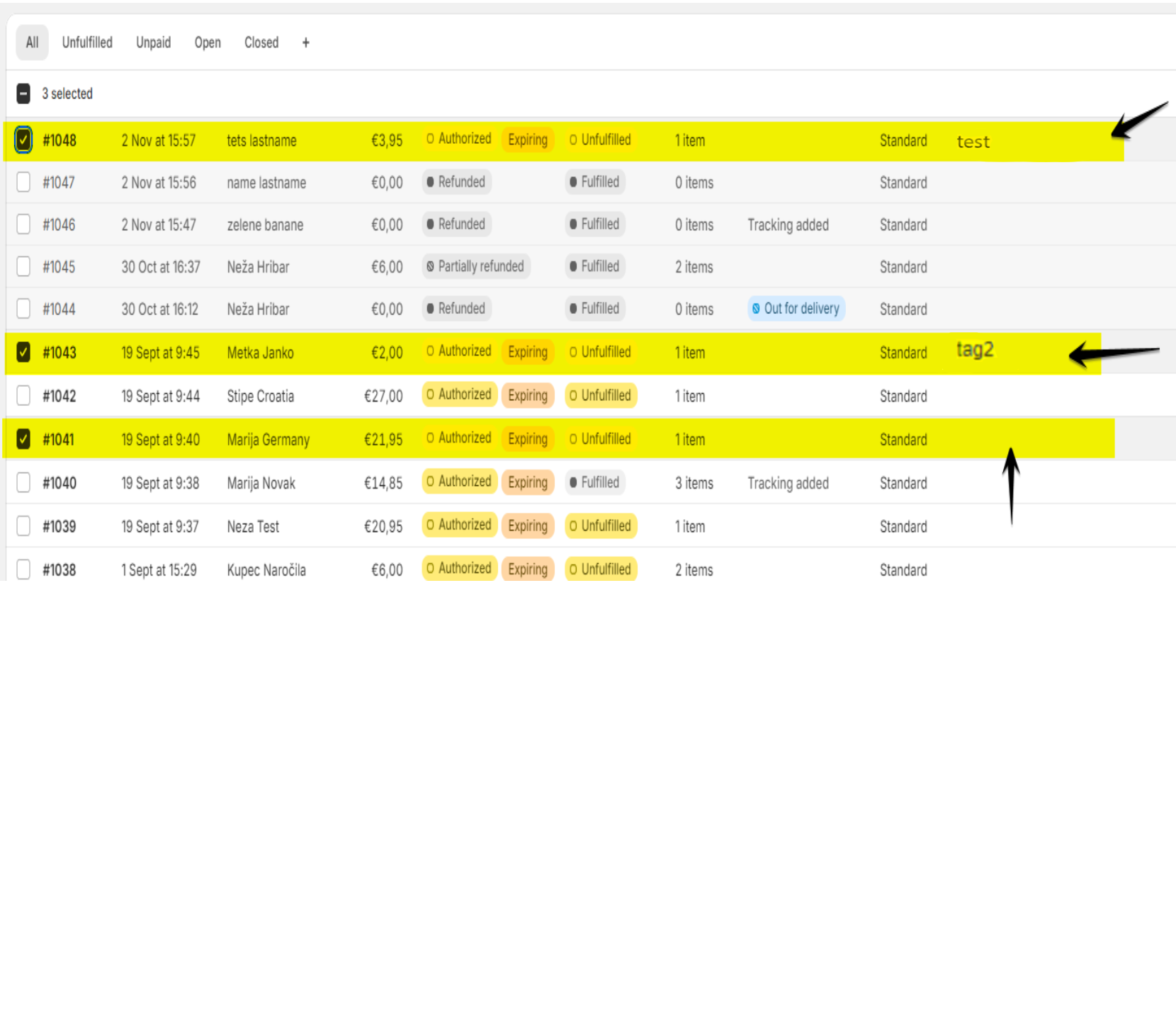This screenshot has width=1176, height=1020.
Task: Click Fulfilled badge on order #1044
Action: [594, 309]
